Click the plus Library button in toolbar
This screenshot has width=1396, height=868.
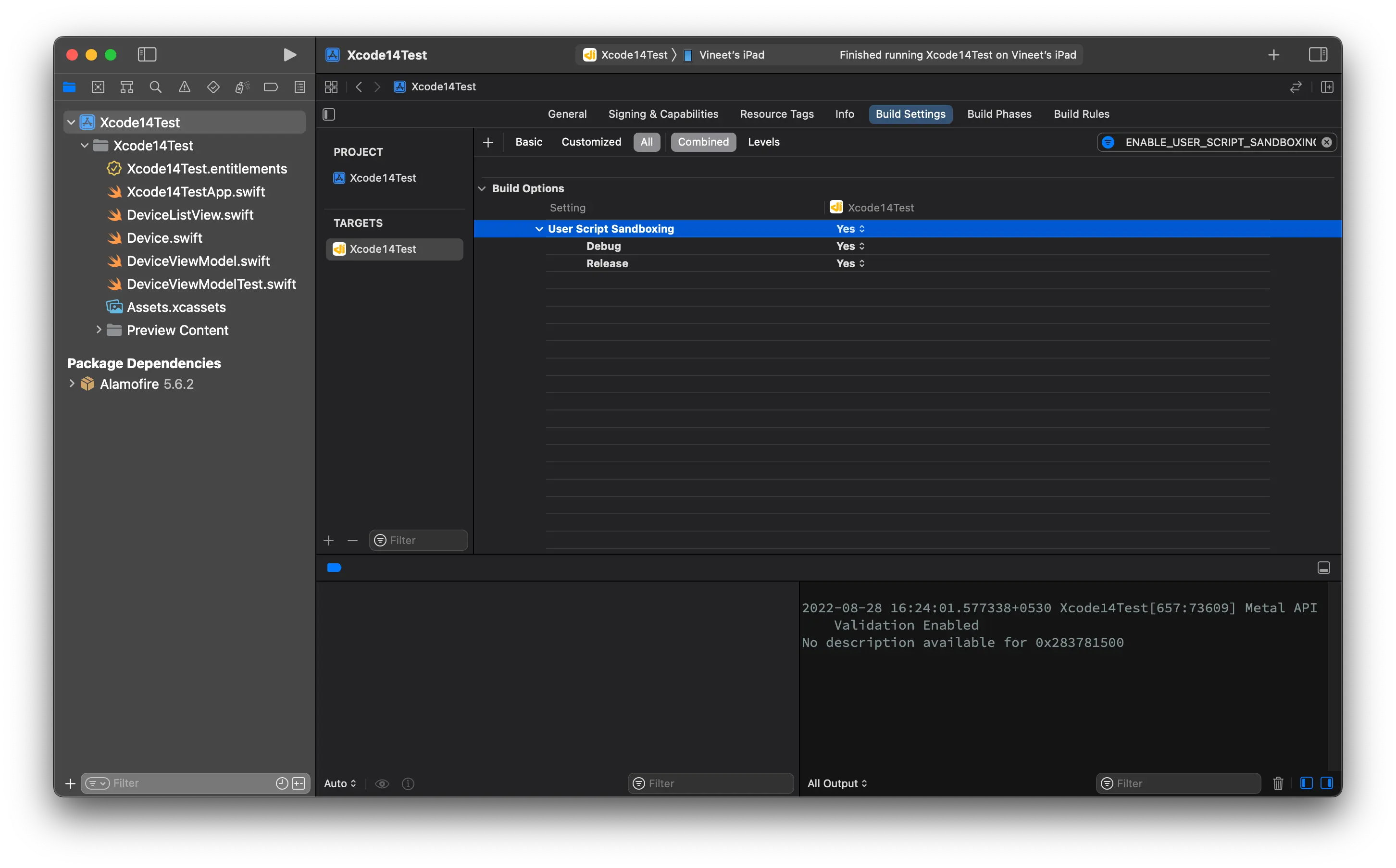click(1274, 54)
